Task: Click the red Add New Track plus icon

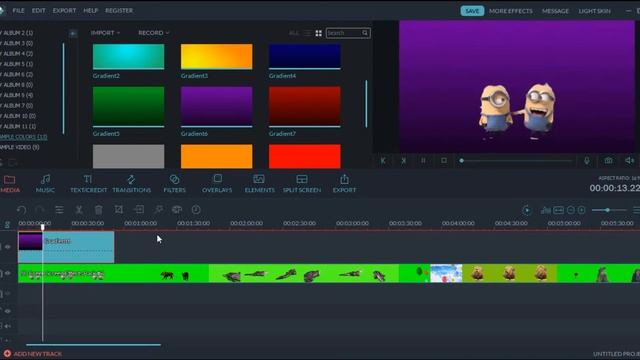Action: [x=7, y=353]
